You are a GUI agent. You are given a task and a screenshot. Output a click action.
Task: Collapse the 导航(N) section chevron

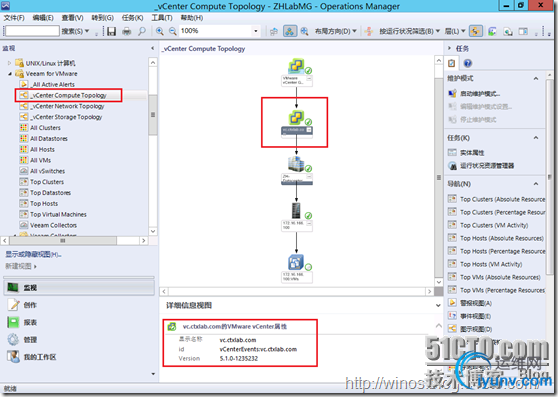click(536, 184)
